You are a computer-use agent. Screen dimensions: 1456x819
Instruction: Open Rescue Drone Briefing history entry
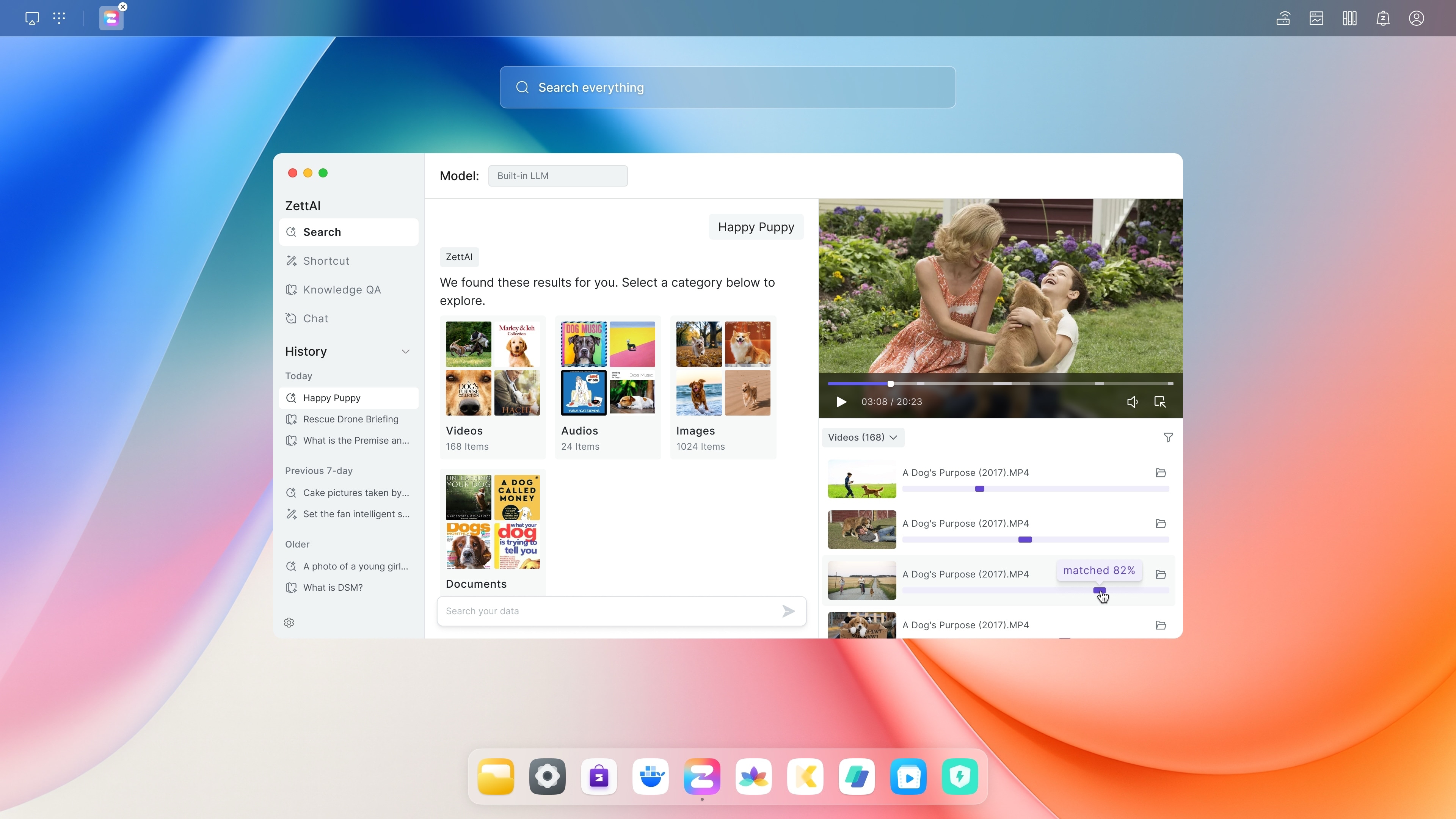point(350,419)
